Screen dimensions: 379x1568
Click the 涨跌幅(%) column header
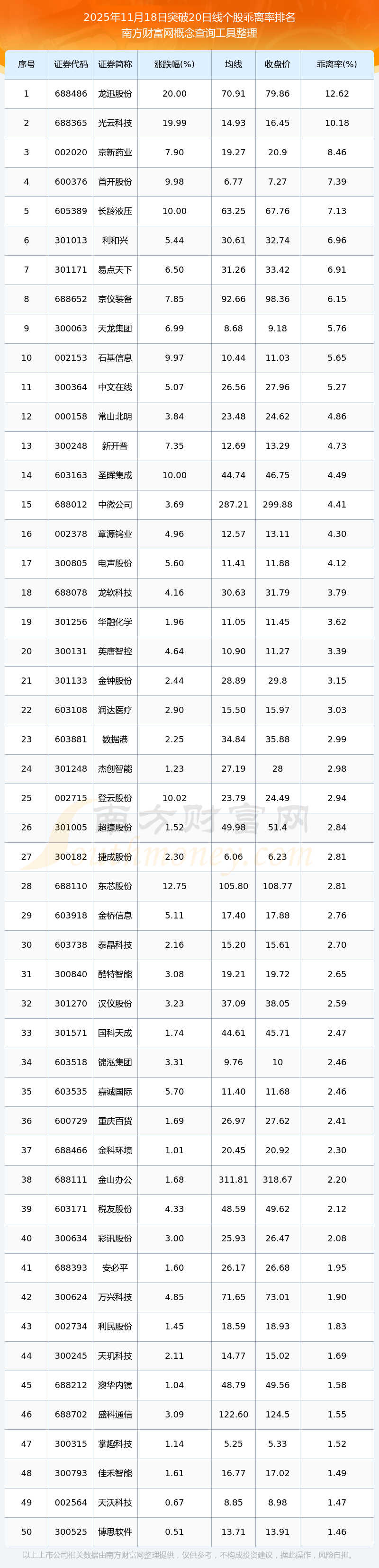[x=174, y=64]
